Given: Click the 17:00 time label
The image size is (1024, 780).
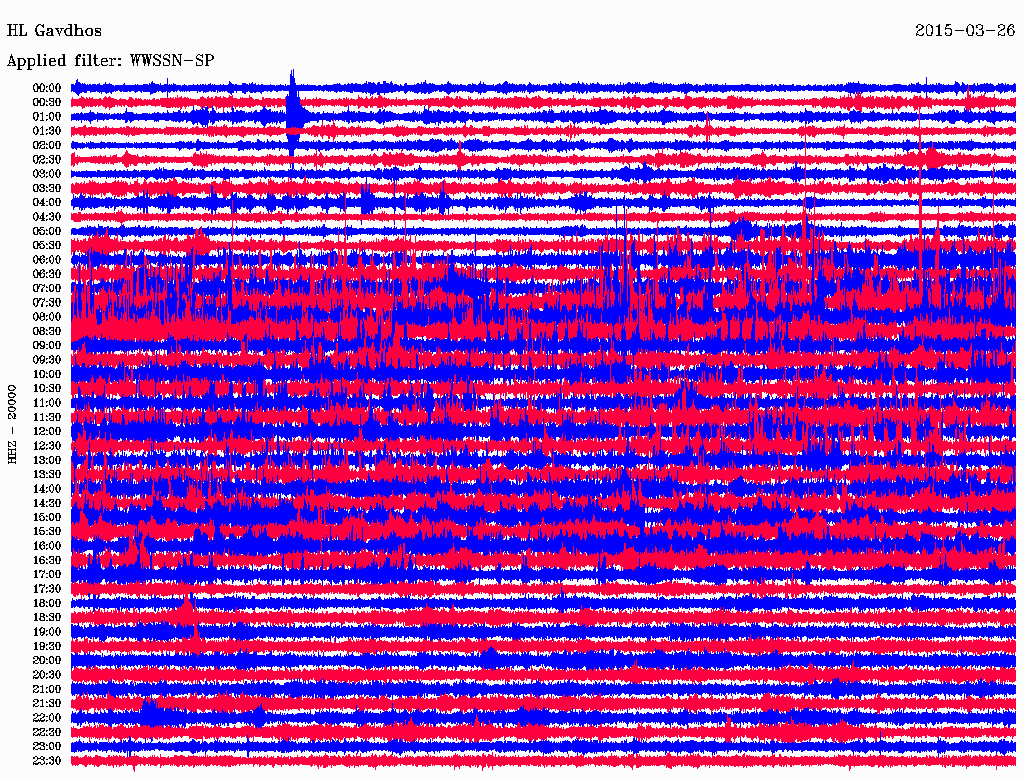Looking at the screenshot, I should coord(47,574).
